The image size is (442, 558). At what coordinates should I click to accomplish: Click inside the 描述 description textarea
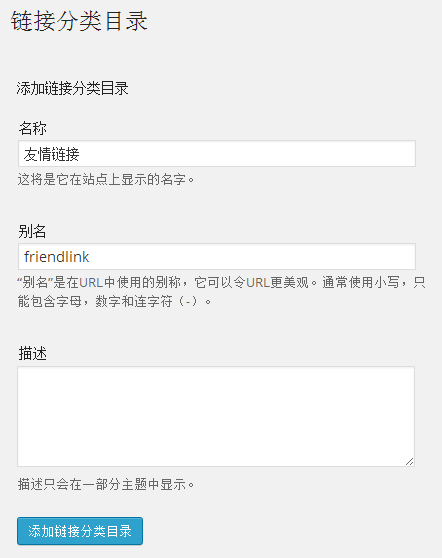coord(216,416)
